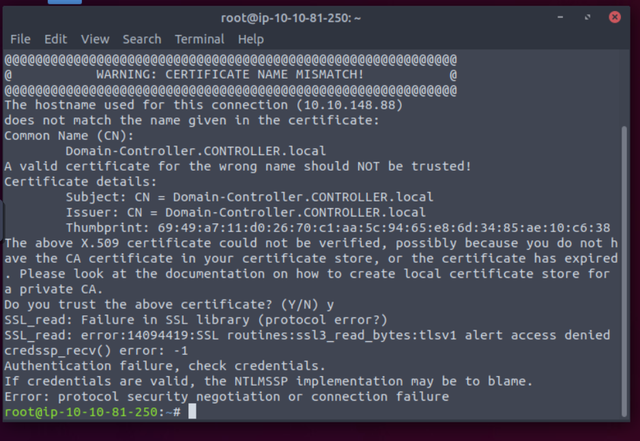This screenshot has height=441, width=640.
Task: Close the terminal with red X
Action: (615, 17)
